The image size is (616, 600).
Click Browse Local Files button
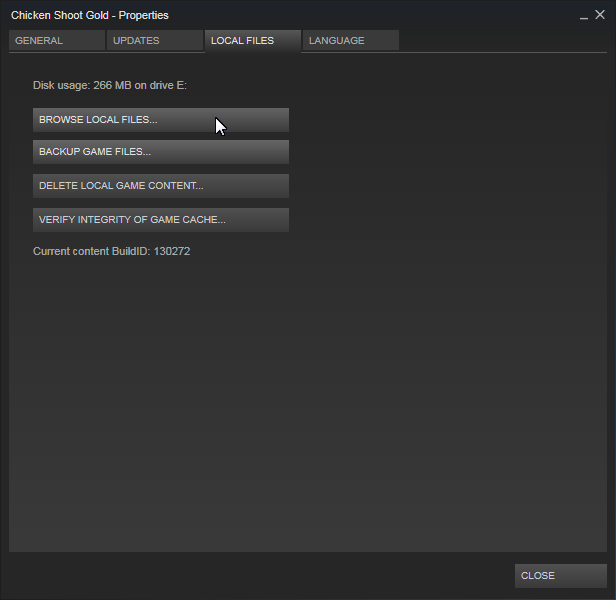161,120
